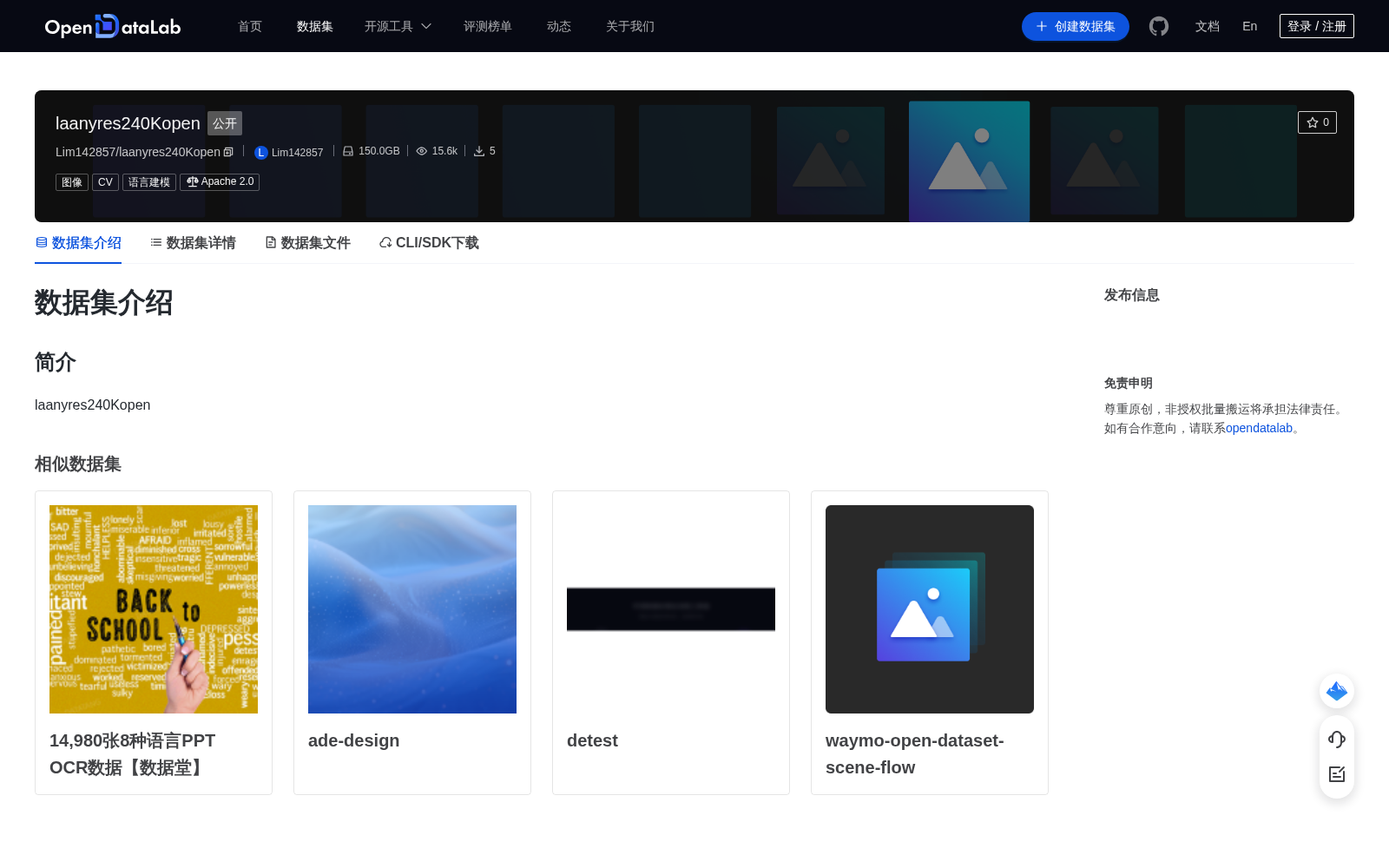Click the Apache 2.0 license tag
This screenshot has height=868, width=1389.
[220, 182]
